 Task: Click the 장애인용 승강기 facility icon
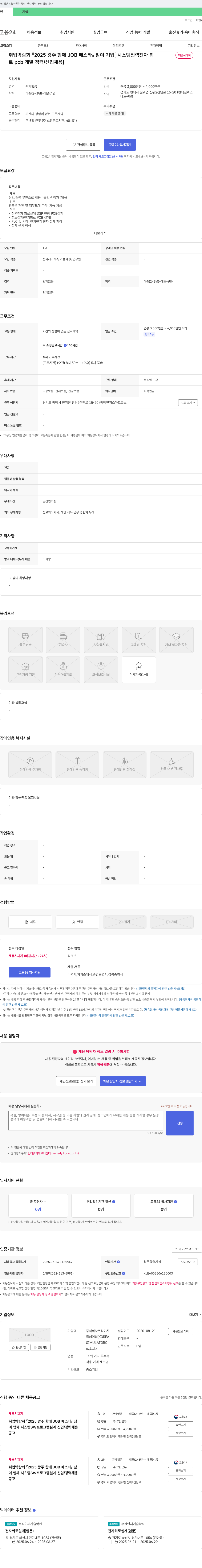77,764
